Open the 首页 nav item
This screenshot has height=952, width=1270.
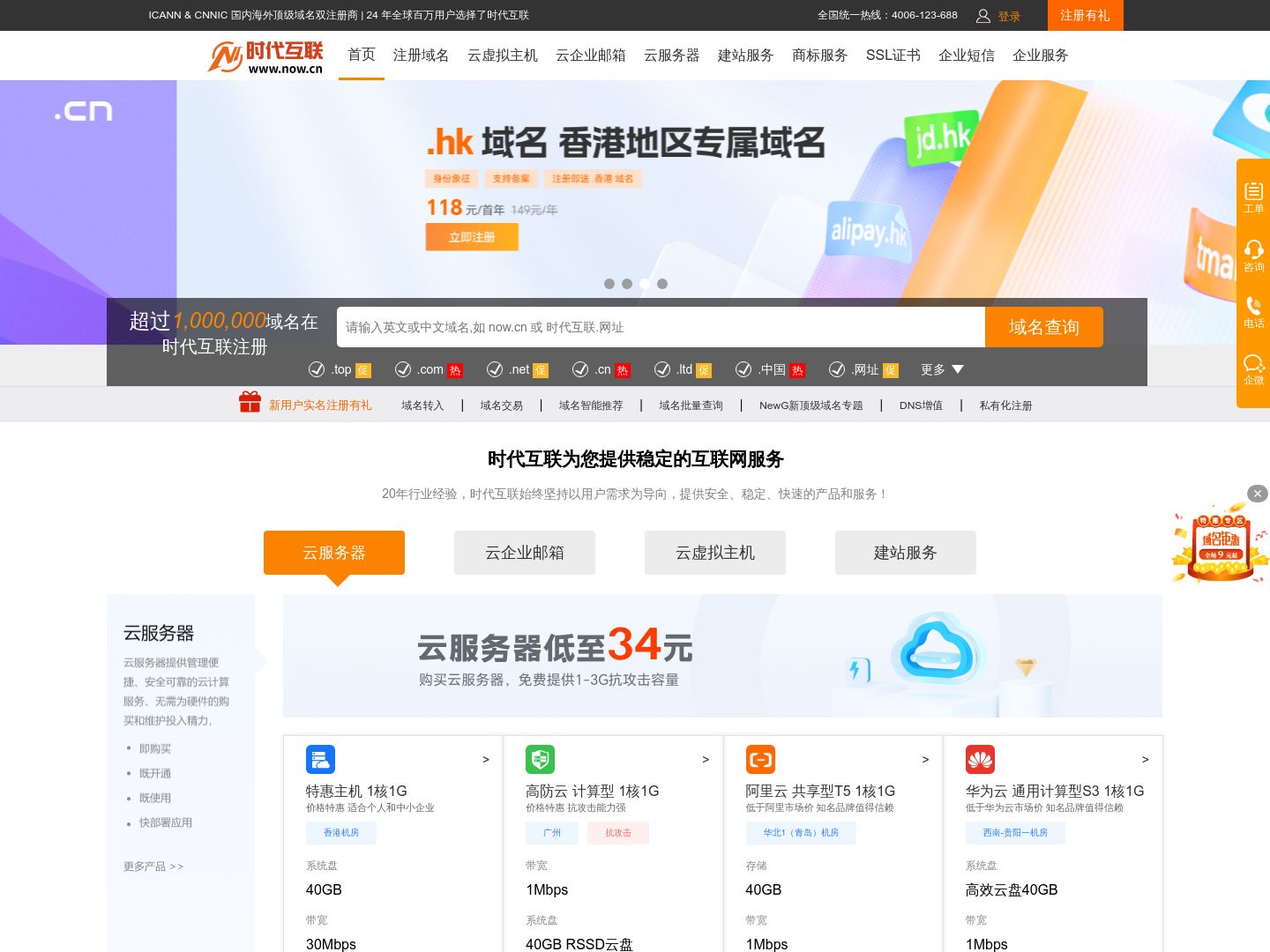tap(362, 55)
